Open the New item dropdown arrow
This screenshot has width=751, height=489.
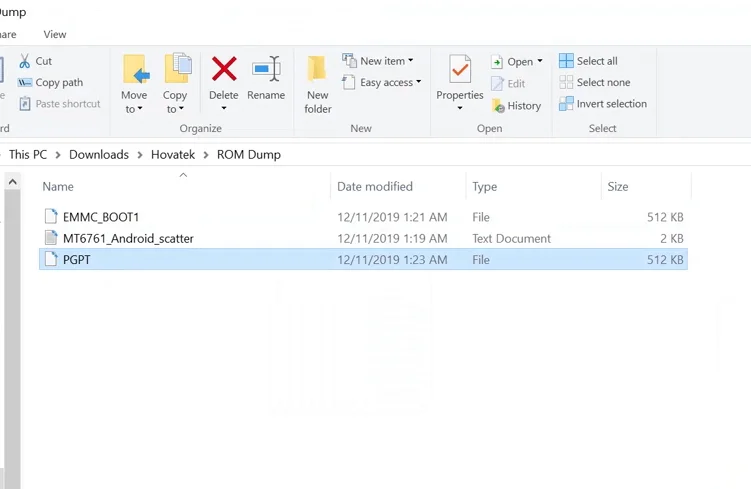click(410, 61)
